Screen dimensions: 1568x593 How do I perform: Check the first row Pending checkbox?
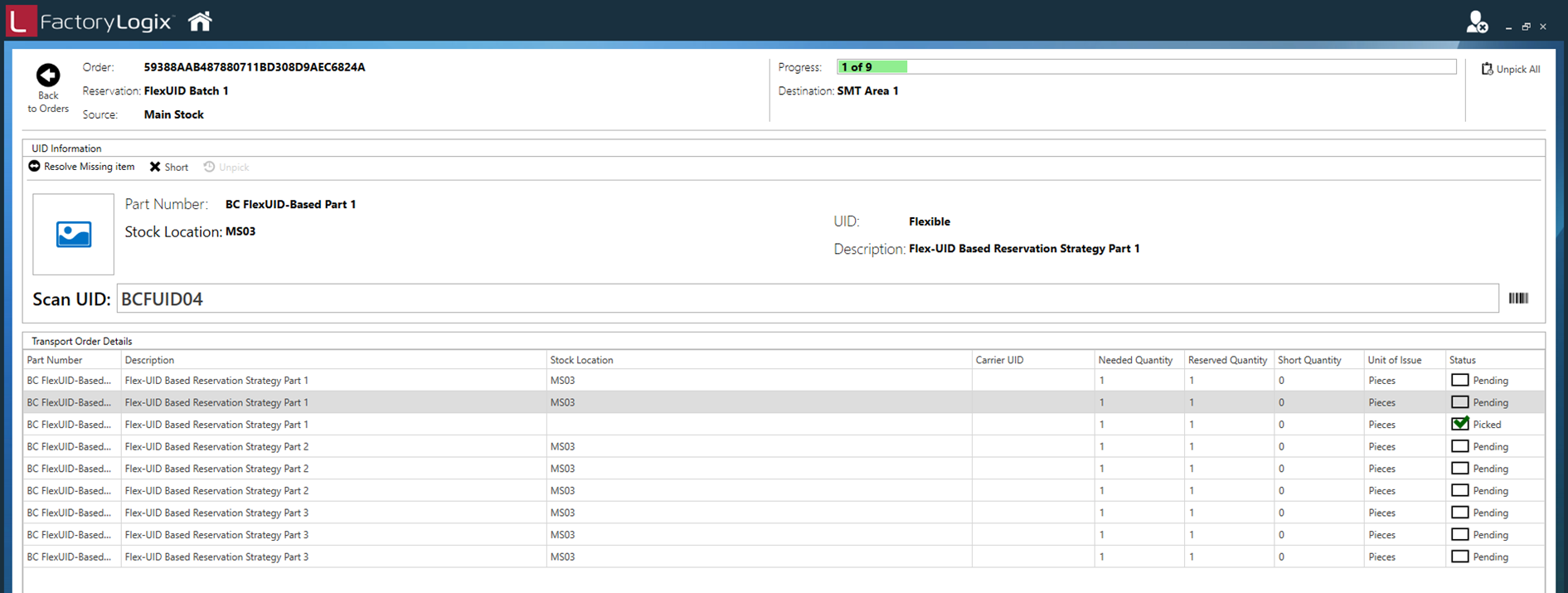(1460, 380)
